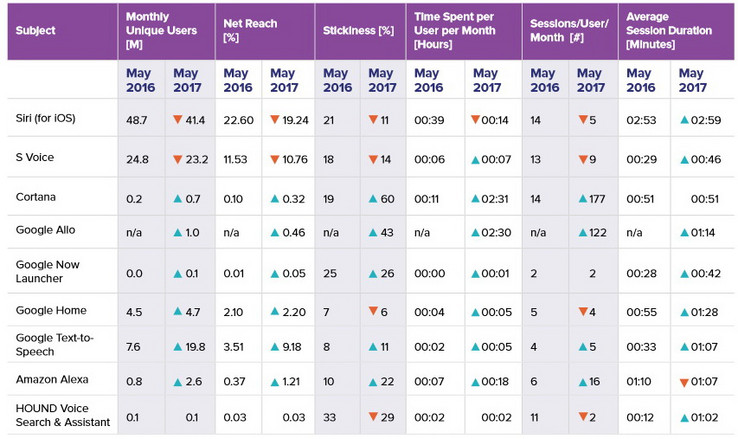Click the teal up arrow next to Google Allo 02:30
738x439 pixels.
click(x=475, y=232)
